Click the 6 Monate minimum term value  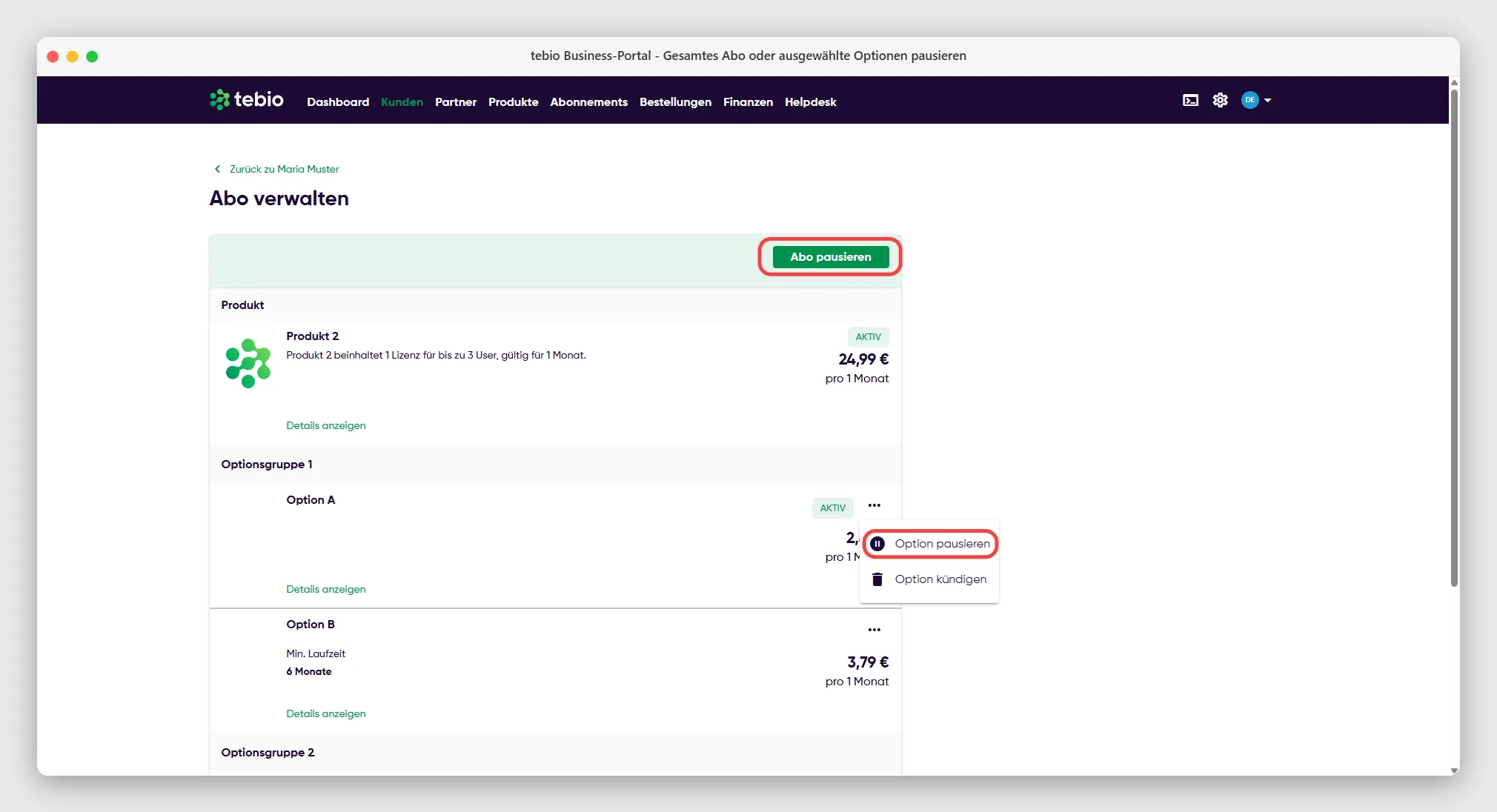(x=309, y=671)
